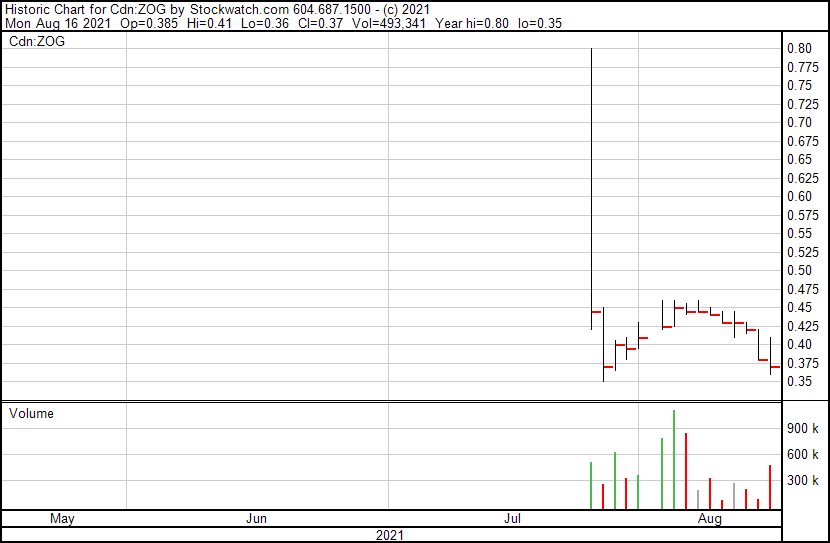This screenshot has width=830, height=543.
Task: Click the 'Cl=0.37' value in header
Action: point(320,23)
